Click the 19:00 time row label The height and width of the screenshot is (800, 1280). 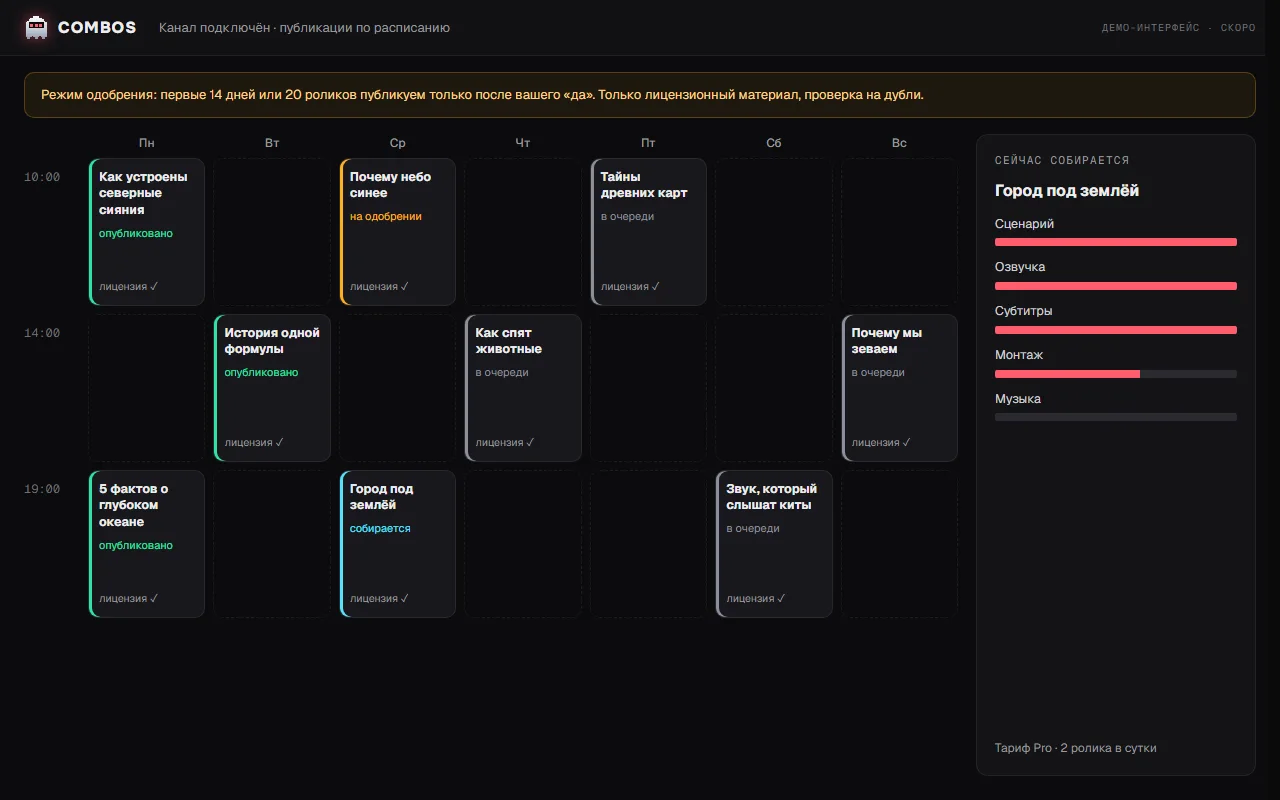[42, 489]
